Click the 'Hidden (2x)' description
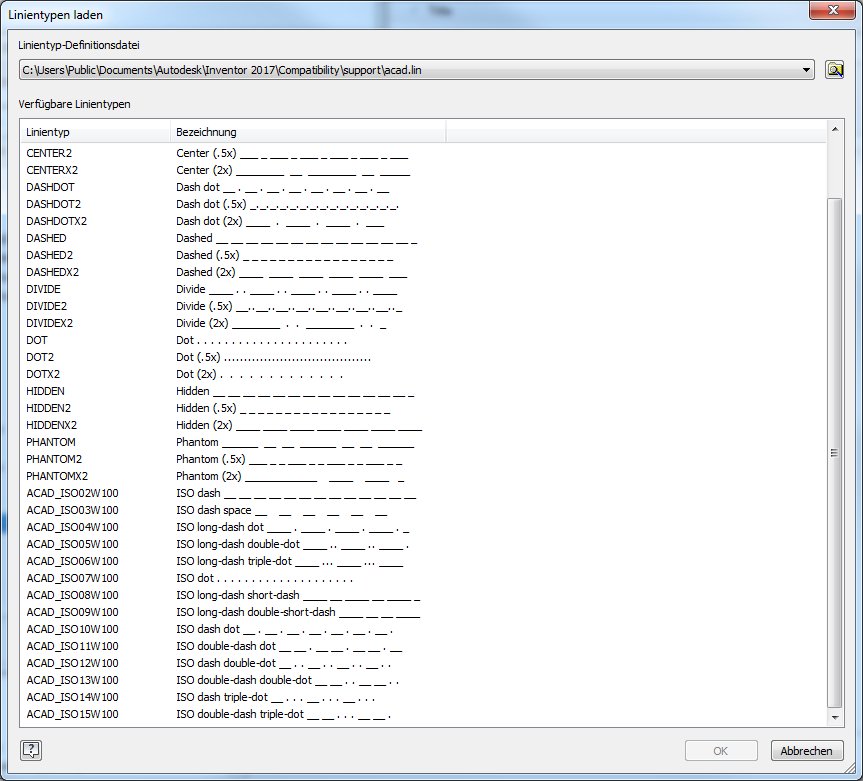The image size is (863, 781). pyautogui.click(x=299, y=425)
